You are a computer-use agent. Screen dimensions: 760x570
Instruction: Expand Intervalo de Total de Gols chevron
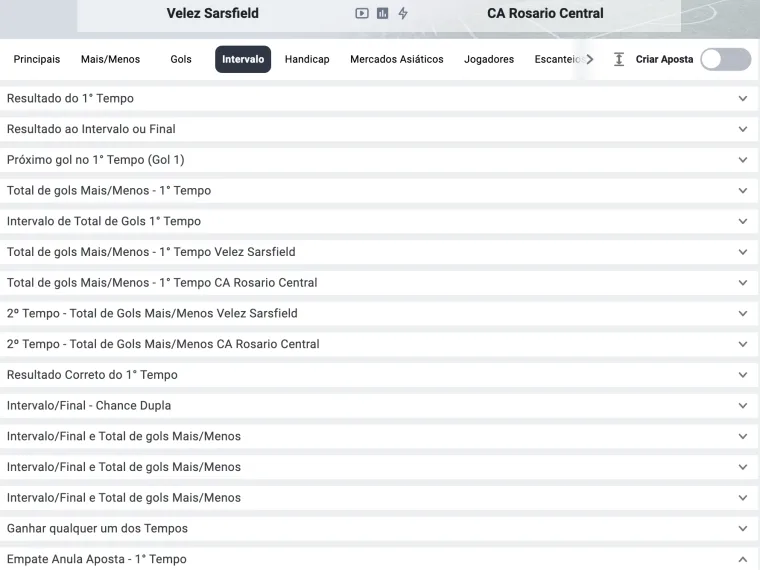click(743, 221)
